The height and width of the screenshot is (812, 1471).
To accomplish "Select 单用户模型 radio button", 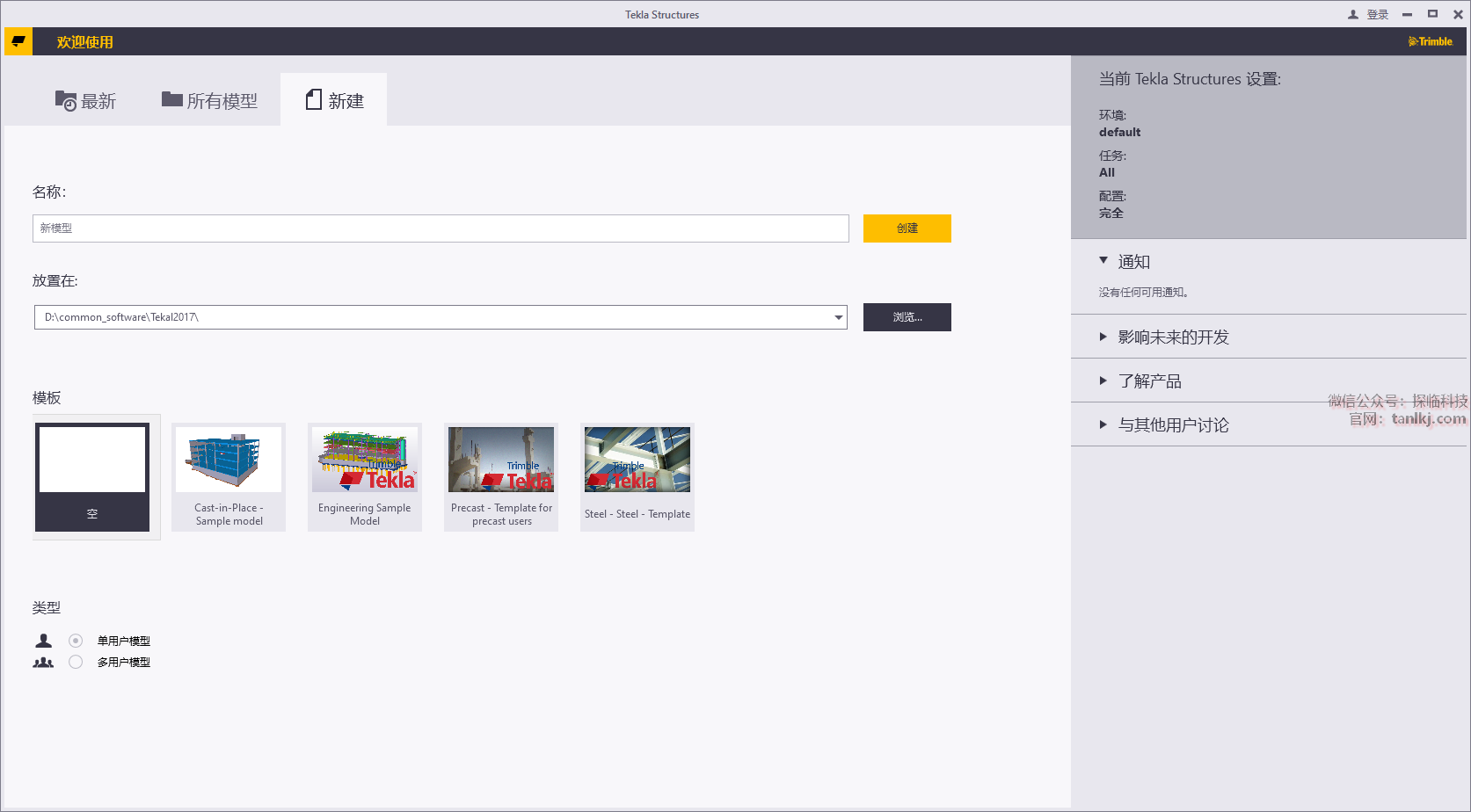I will [x=76, y=641].
